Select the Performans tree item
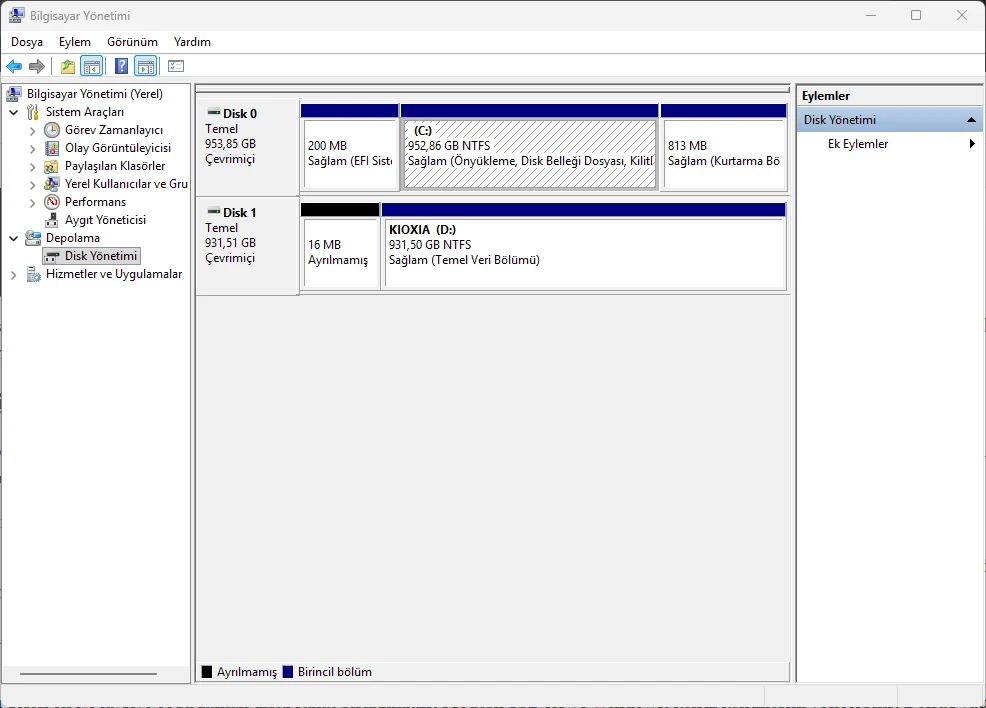Viewport: 986px width, 708px height. 95,202
